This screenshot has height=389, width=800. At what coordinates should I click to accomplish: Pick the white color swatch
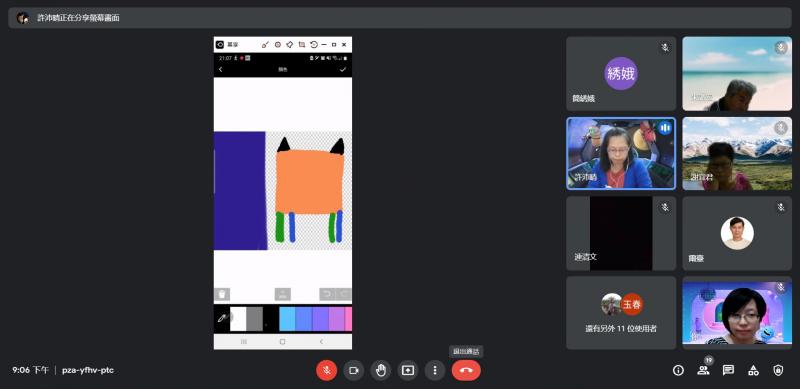click(238, 319)
